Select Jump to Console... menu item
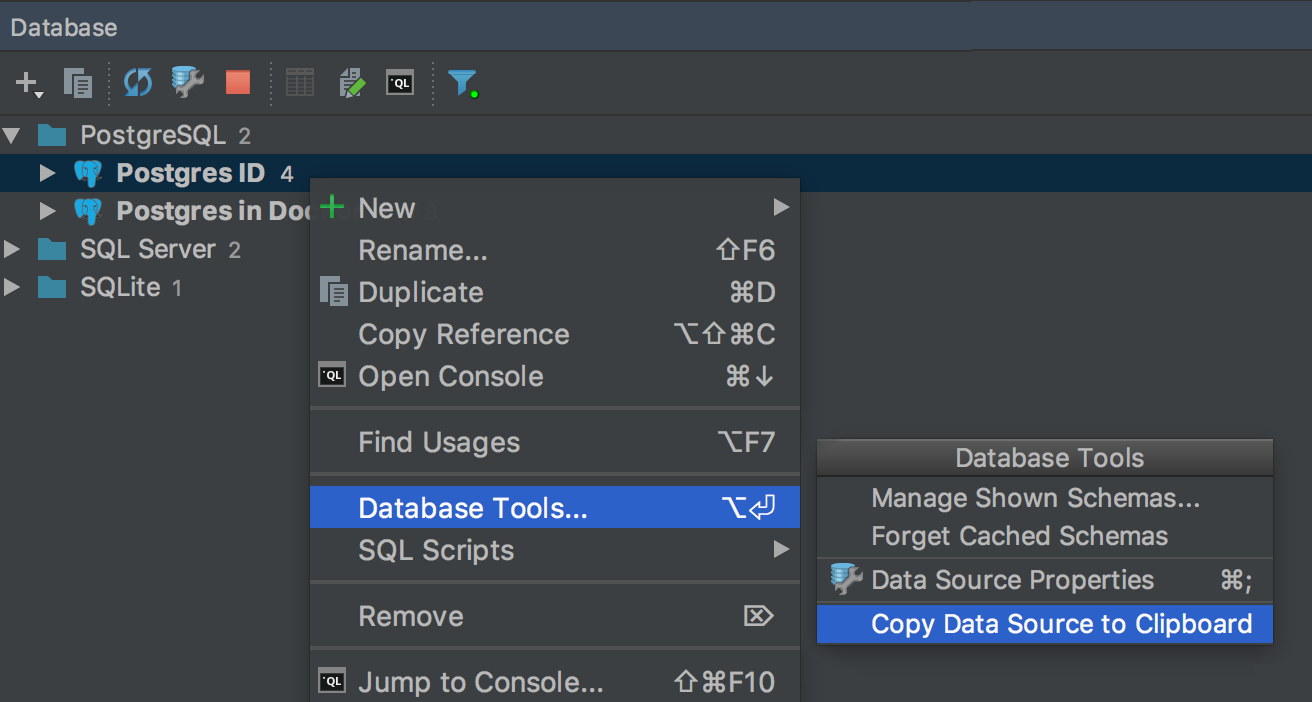 tap(555, 682)
